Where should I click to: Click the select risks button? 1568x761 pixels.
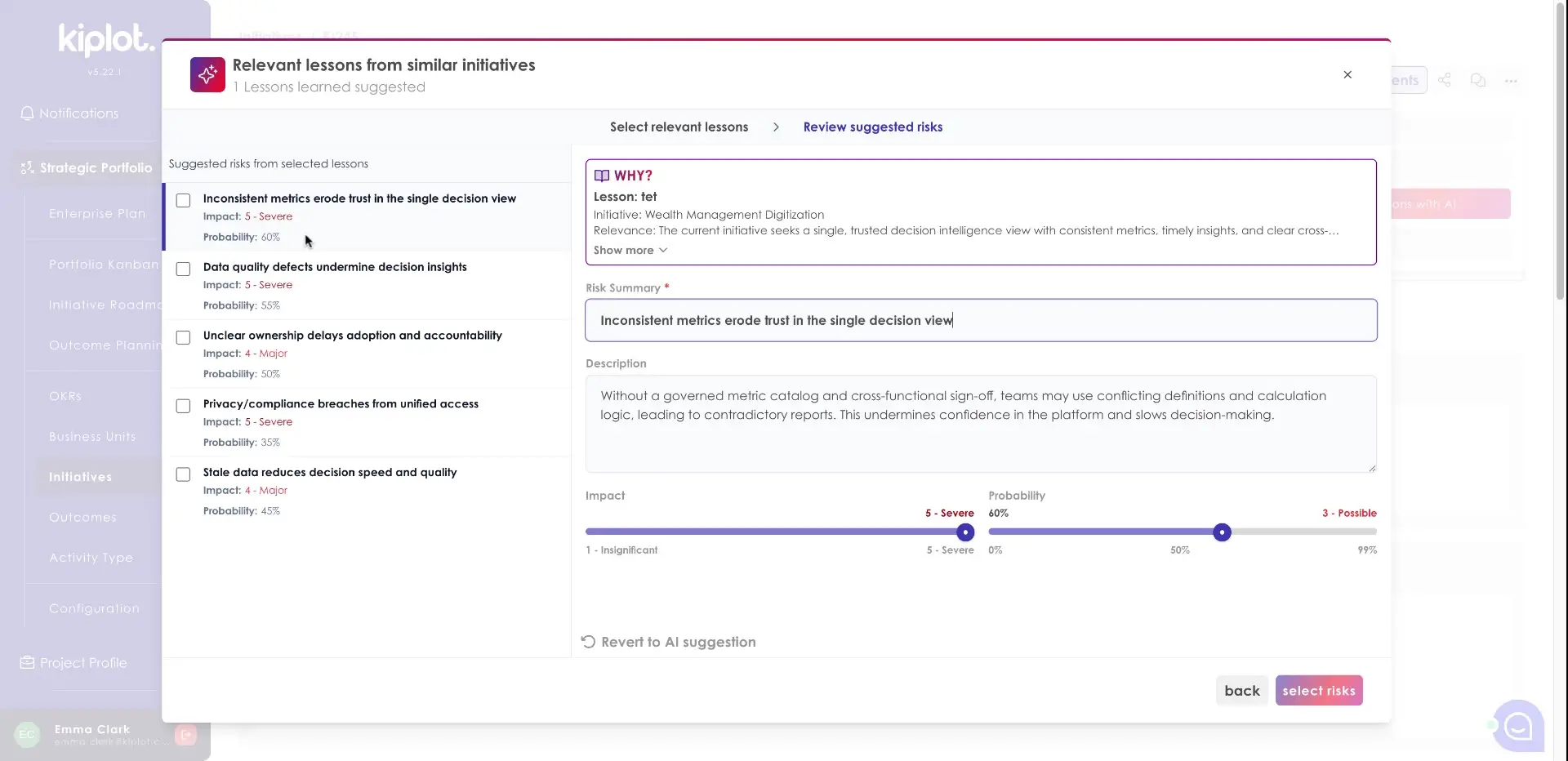pyautogui.click(x=1319, y=690)
